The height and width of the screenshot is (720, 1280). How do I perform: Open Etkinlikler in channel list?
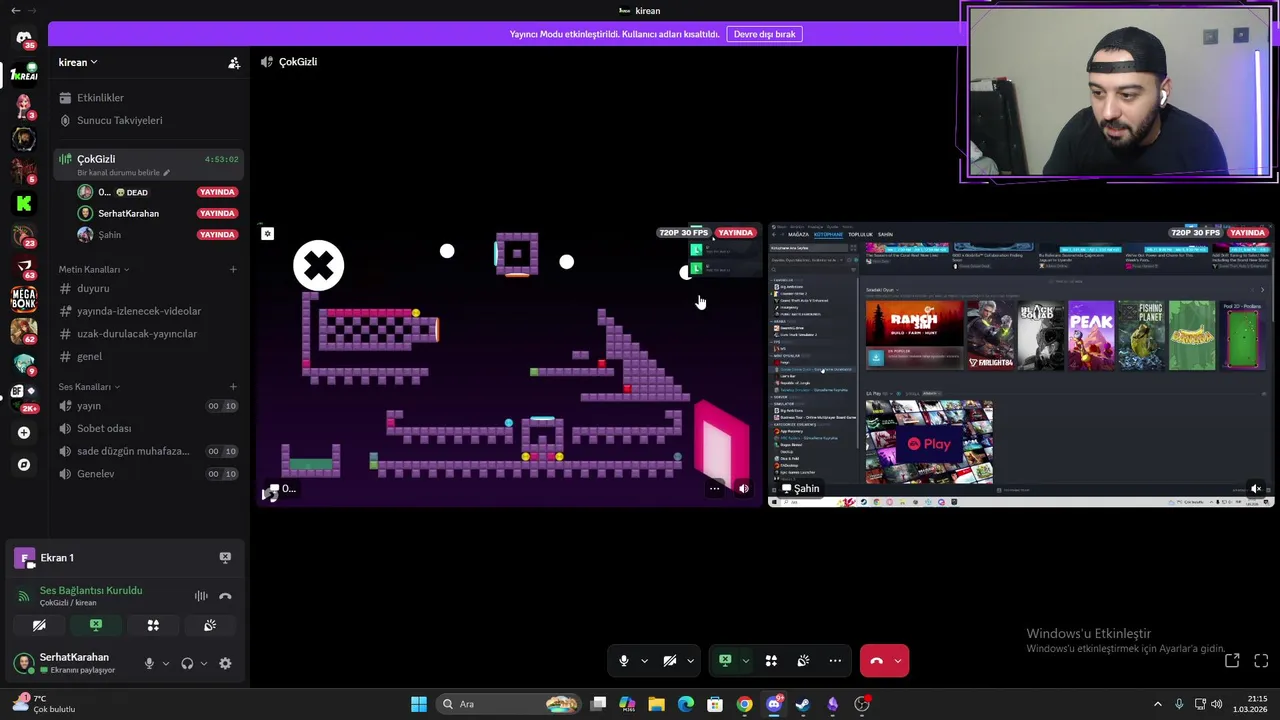148,98
